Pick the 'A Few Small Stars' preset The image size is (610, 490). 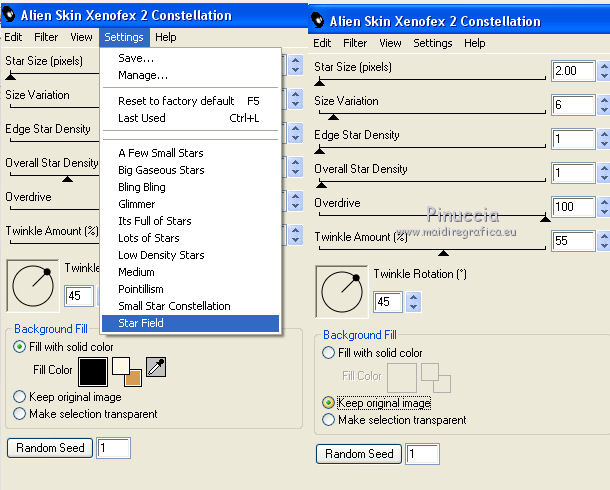[191, 153]
